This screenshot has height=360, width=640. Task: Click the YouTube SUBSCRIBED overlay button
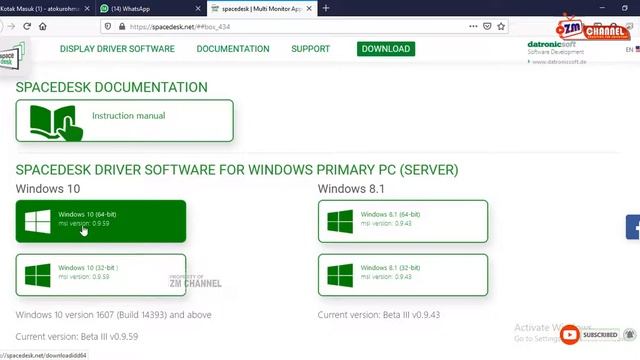tap(591, 335)
